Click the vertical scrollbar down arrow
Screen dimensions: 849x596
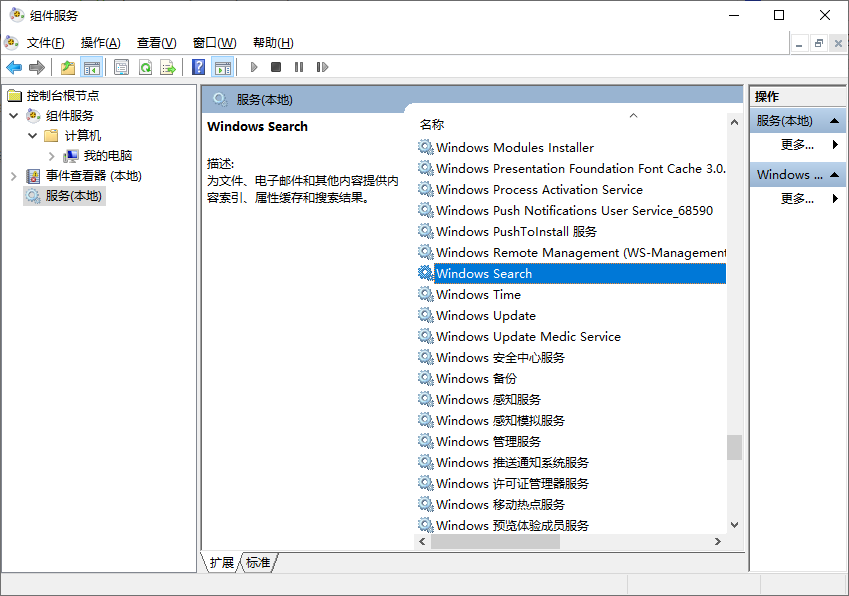pyautogui.click(x=734, y=525)
